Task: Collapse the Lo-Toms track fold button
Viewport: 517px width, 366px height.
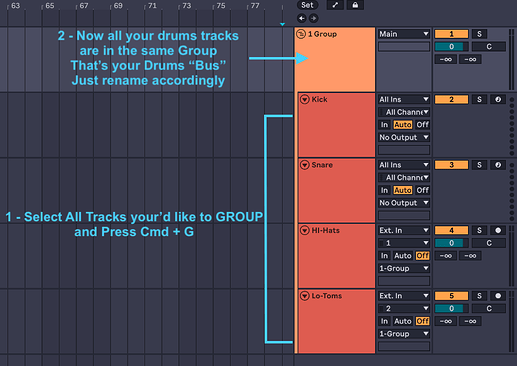Action: point(305,296)
